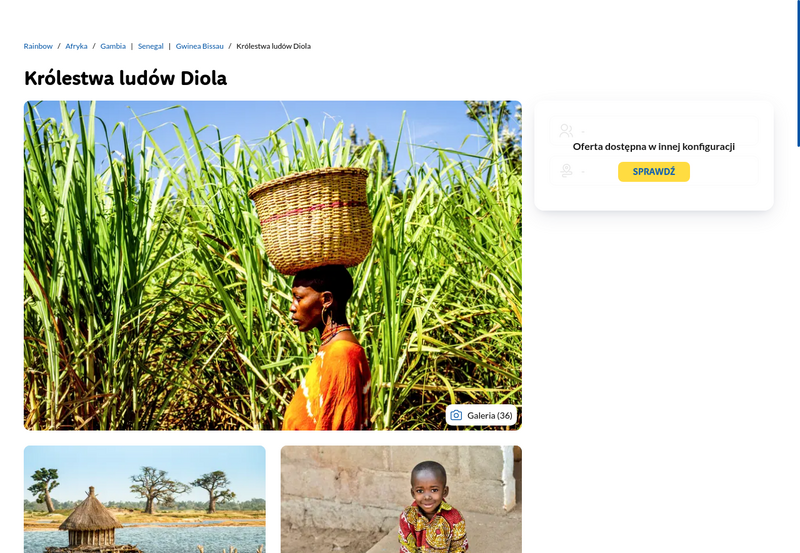
Task: Open the Gwinea Bissau breadcrumb link
Action: click(x=199, y=46)
